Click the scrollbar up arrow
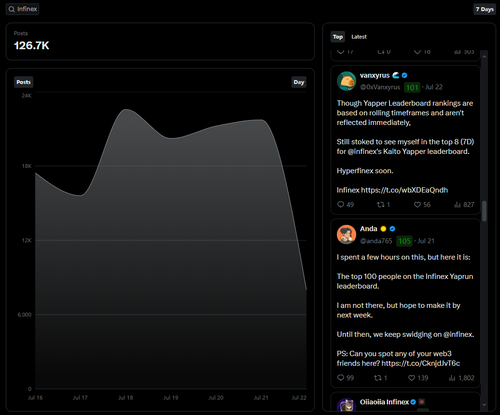Screen dimensions: 500x415 pos(484,57)
